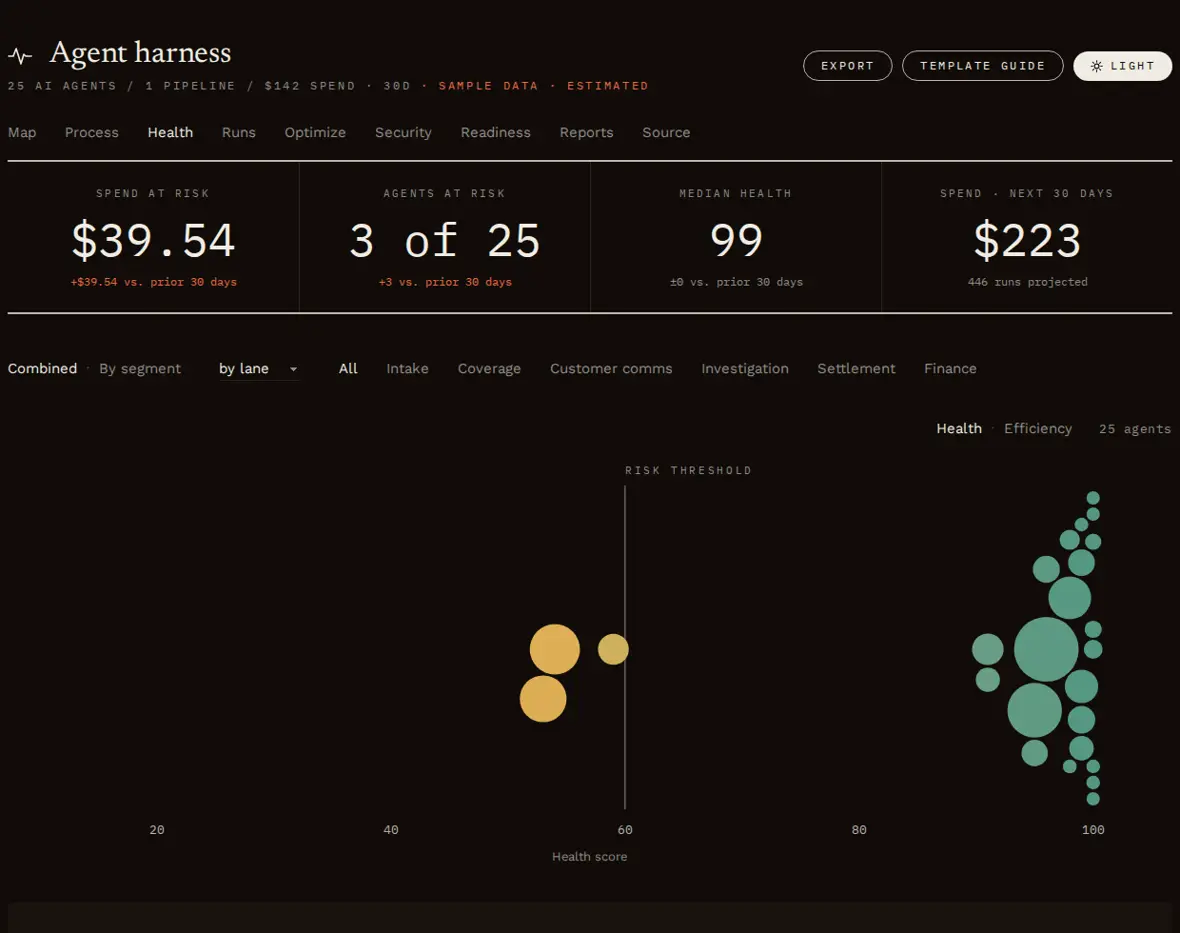Screen dimensions: 1180x933
Task: Click the Health score axis label
Action: tap(589, 856)
